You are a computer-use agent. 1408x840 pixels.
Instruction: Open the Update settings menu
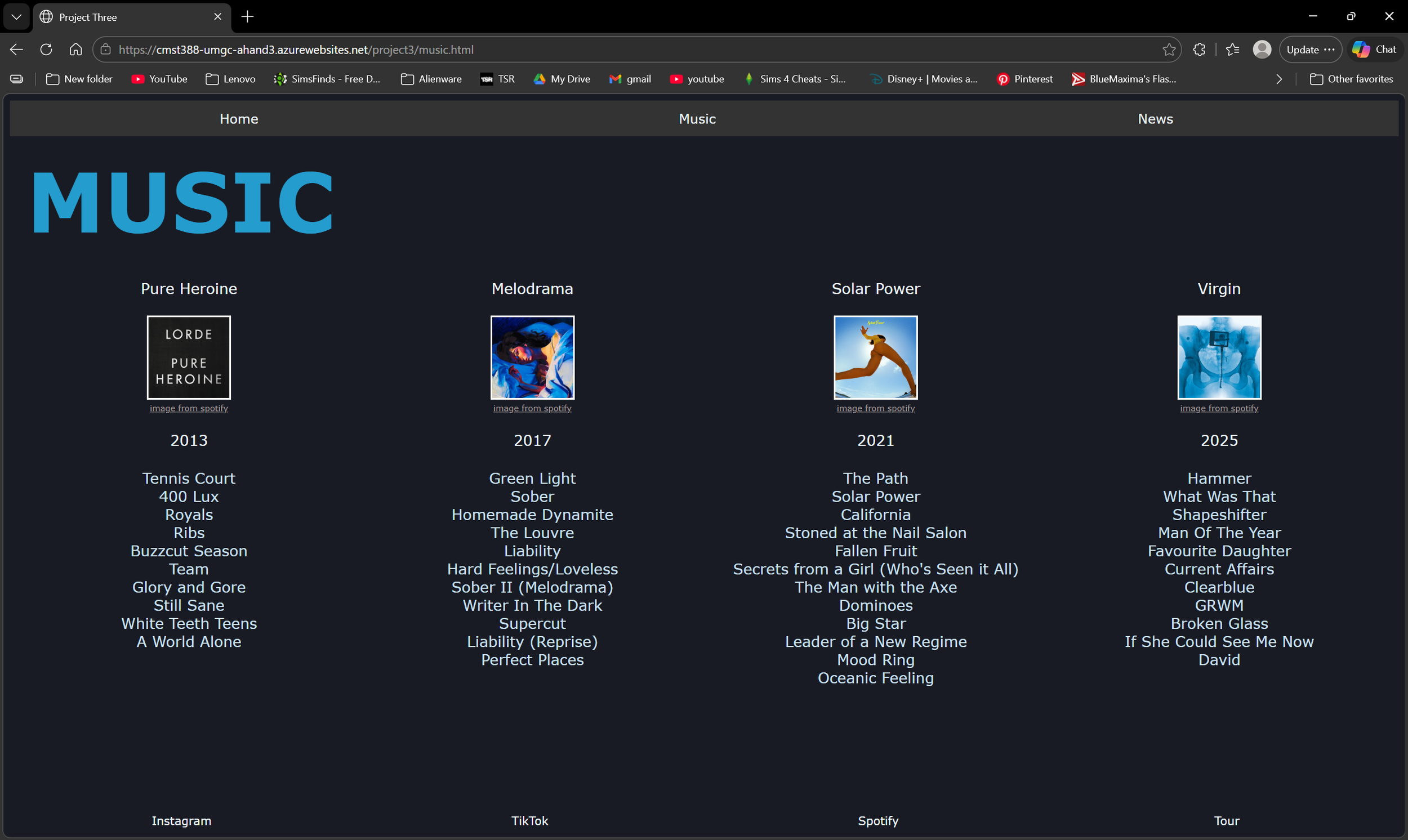tap(1310, 49)
